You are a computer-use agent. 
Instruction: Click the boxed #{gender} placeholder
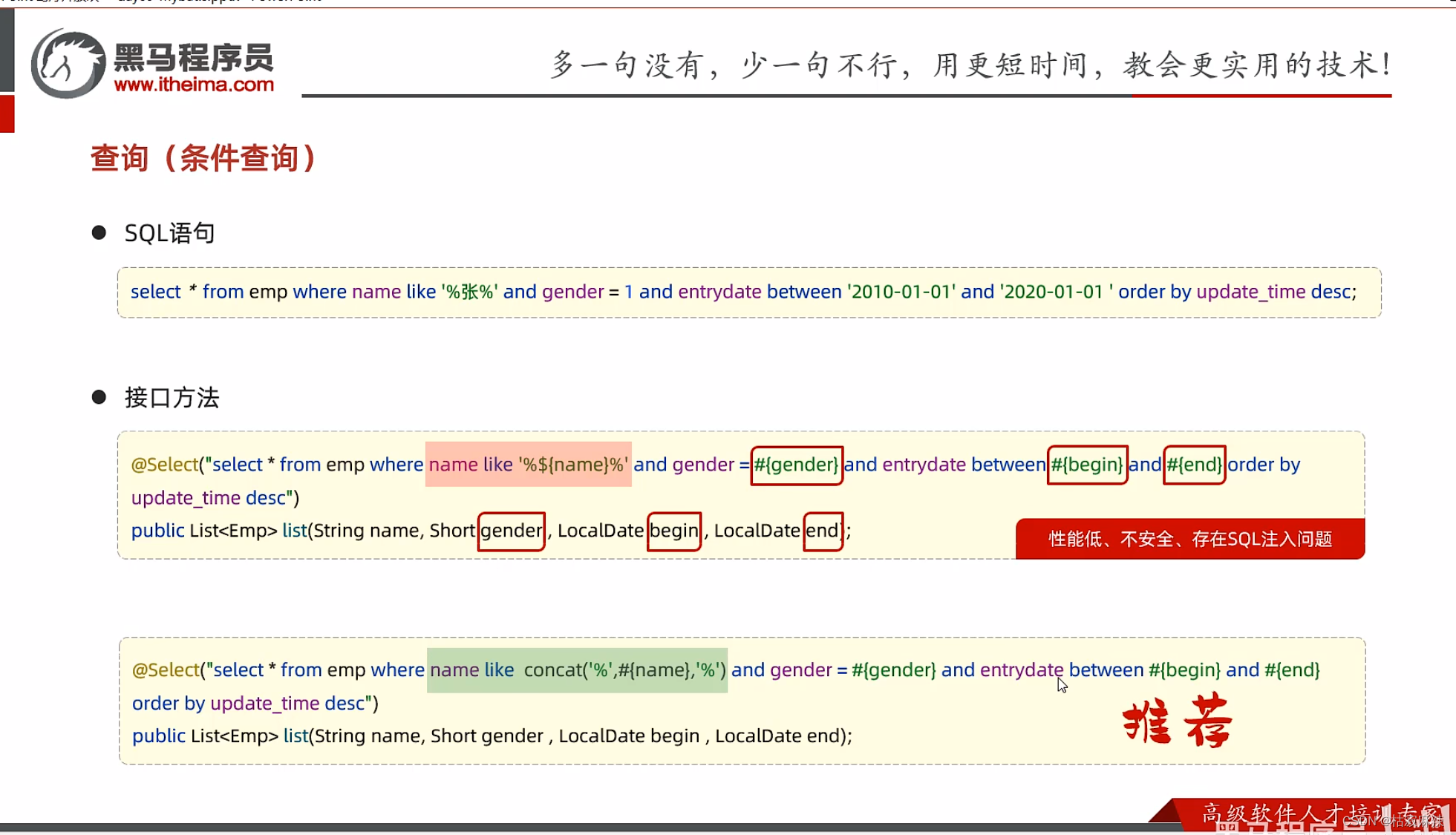(x=796, y=465)
